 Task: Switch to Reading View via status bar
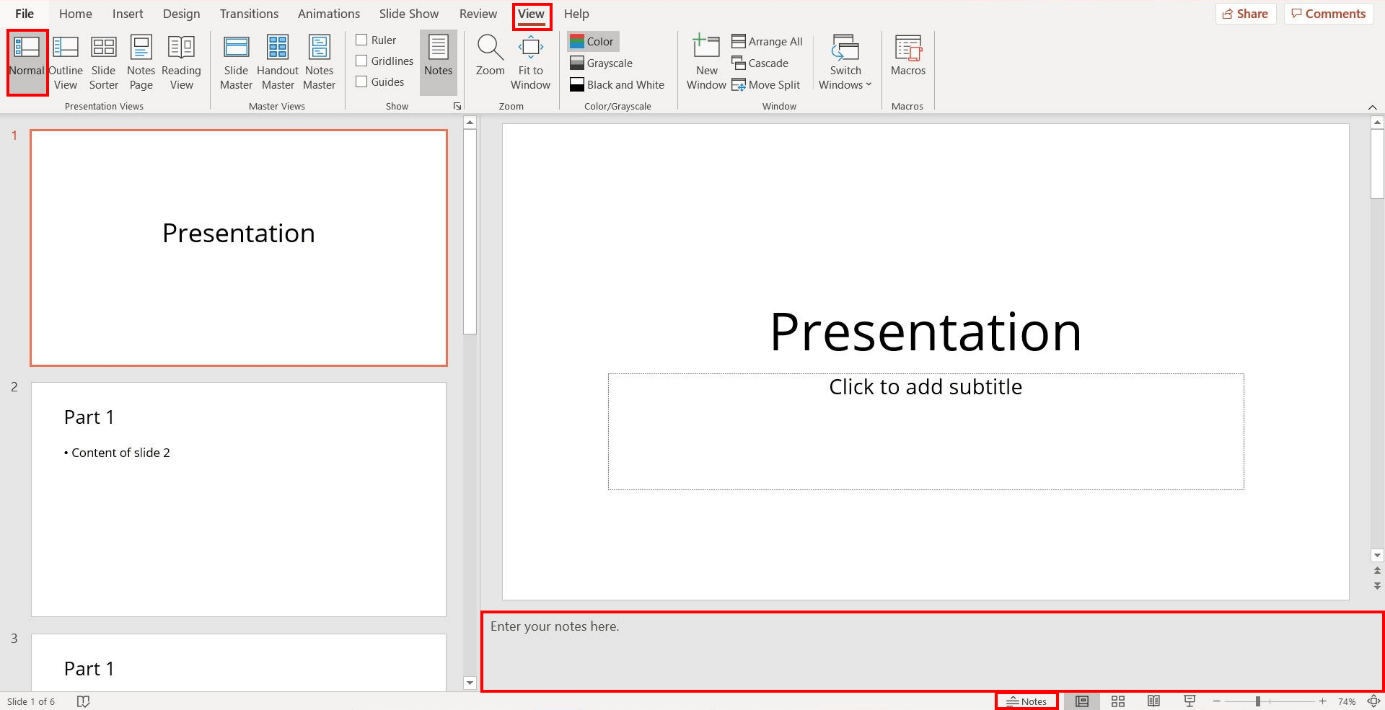tap(1153, 701)
